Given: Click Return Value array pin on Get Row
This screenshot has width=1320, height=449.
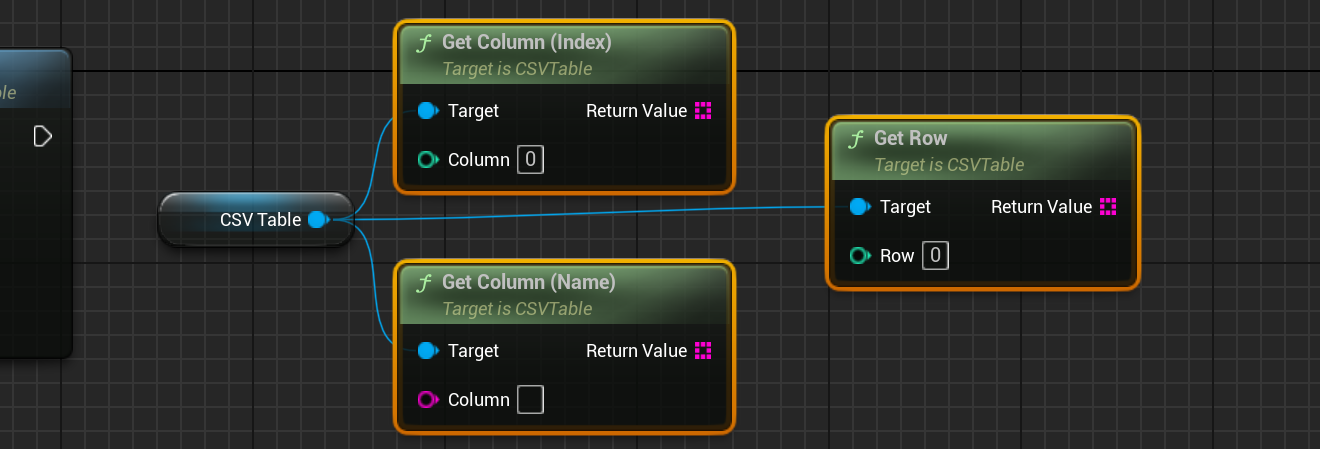Looking at the screenshot, I should [1107, 207].
